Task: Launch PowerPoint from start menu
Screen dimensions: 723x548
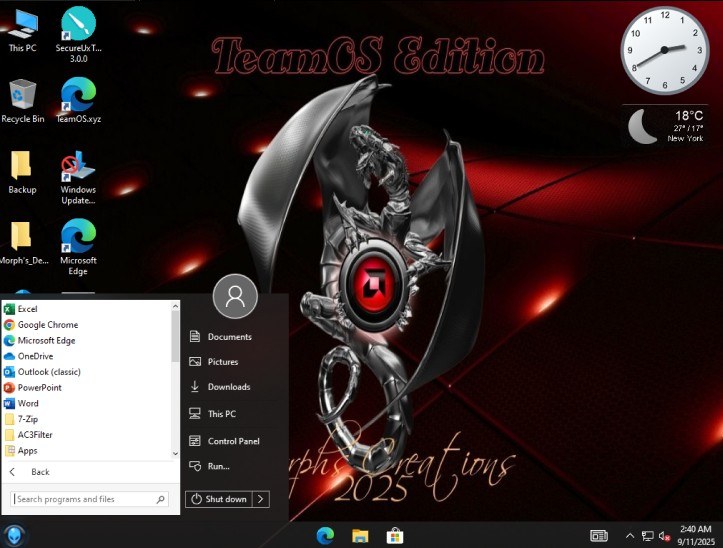Action: pos(87,387)
